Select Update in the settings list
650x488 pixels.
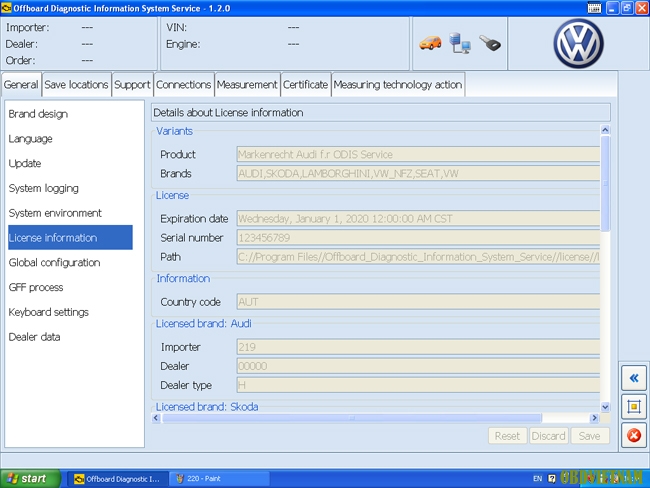click(x=70, y=163)
